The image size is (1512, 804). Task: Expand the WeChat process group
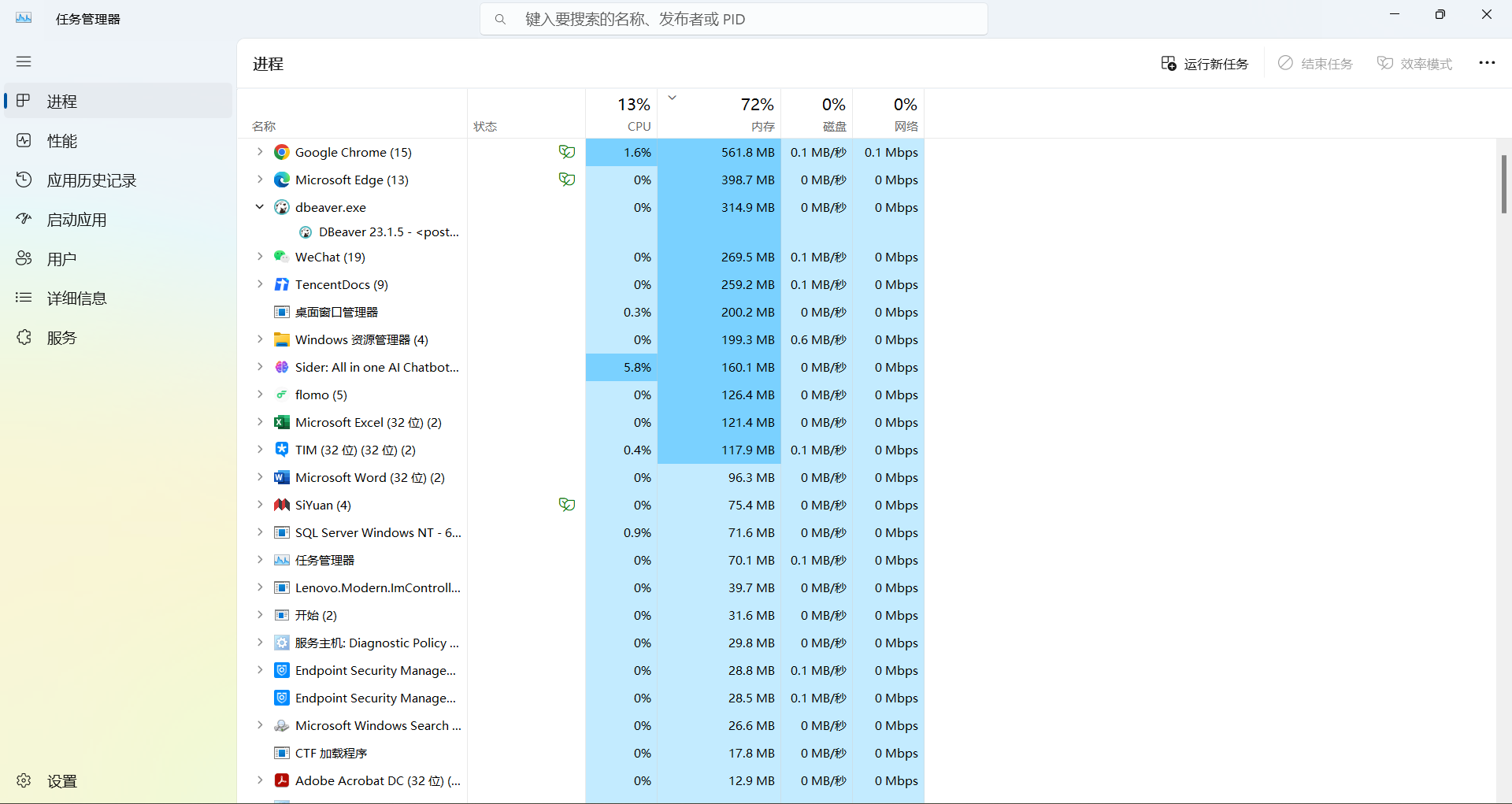pos(260,257)
